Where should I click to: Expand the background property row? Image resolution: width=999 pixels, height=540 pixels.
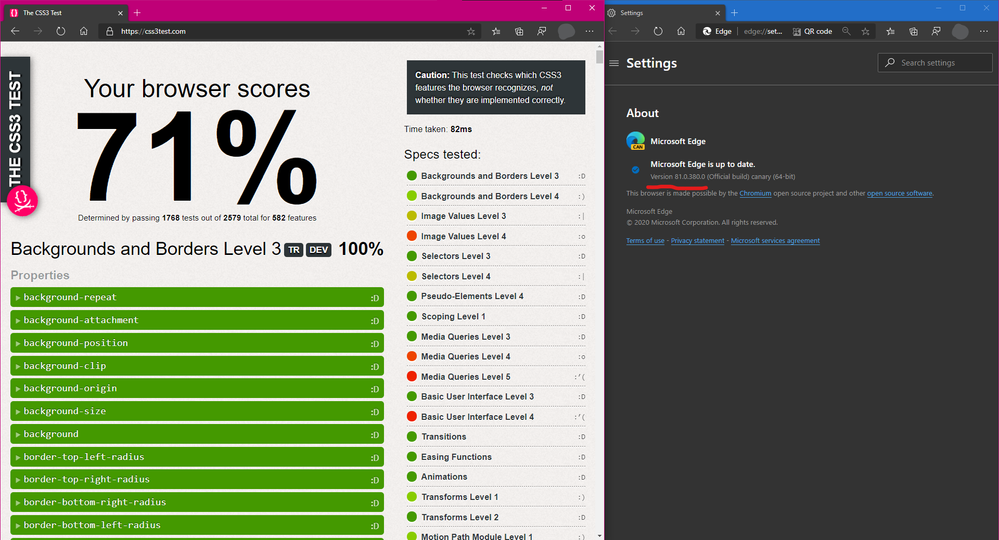tap(197, 434)
